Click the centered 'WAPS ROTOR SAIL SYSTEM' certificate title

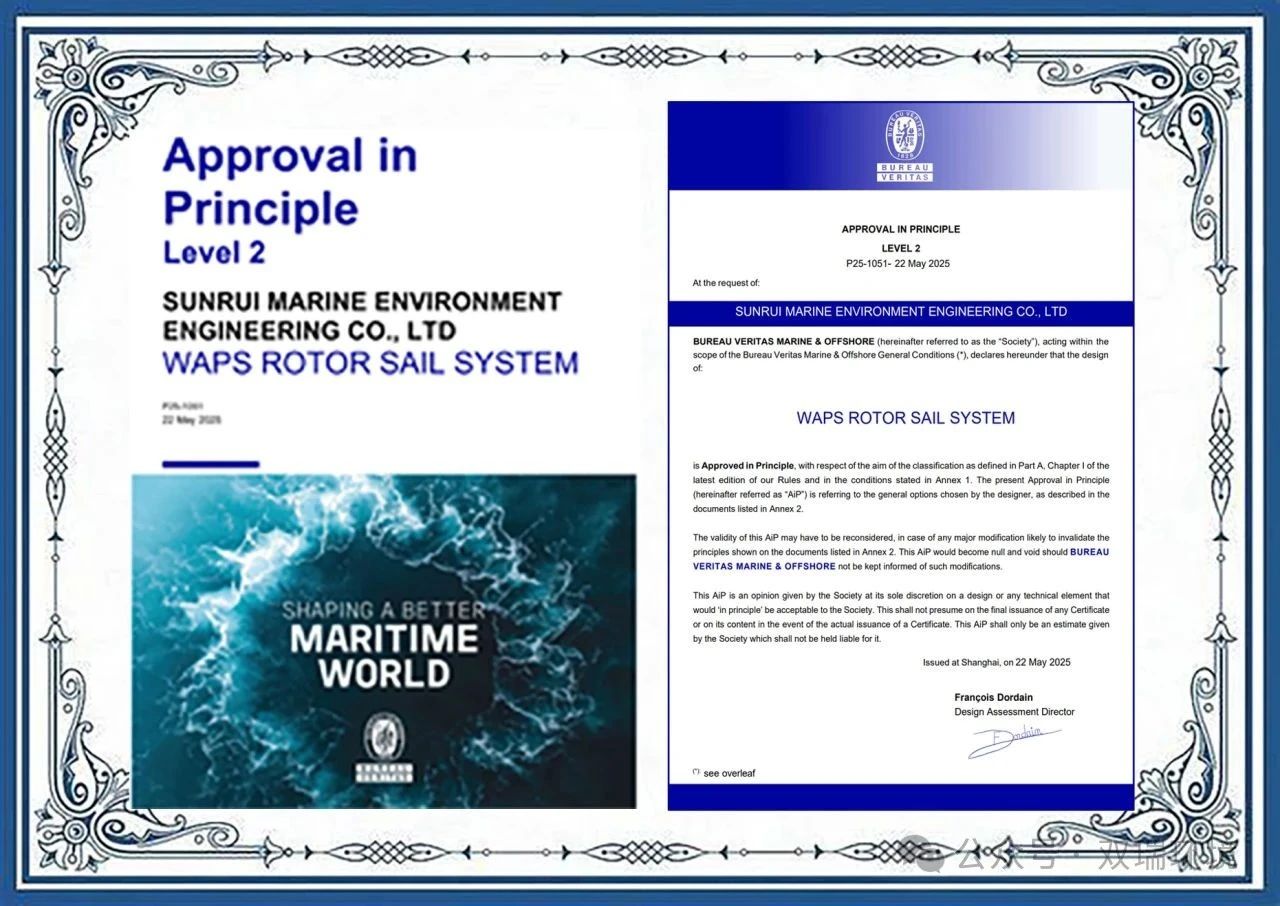click(x=905, y=418)
